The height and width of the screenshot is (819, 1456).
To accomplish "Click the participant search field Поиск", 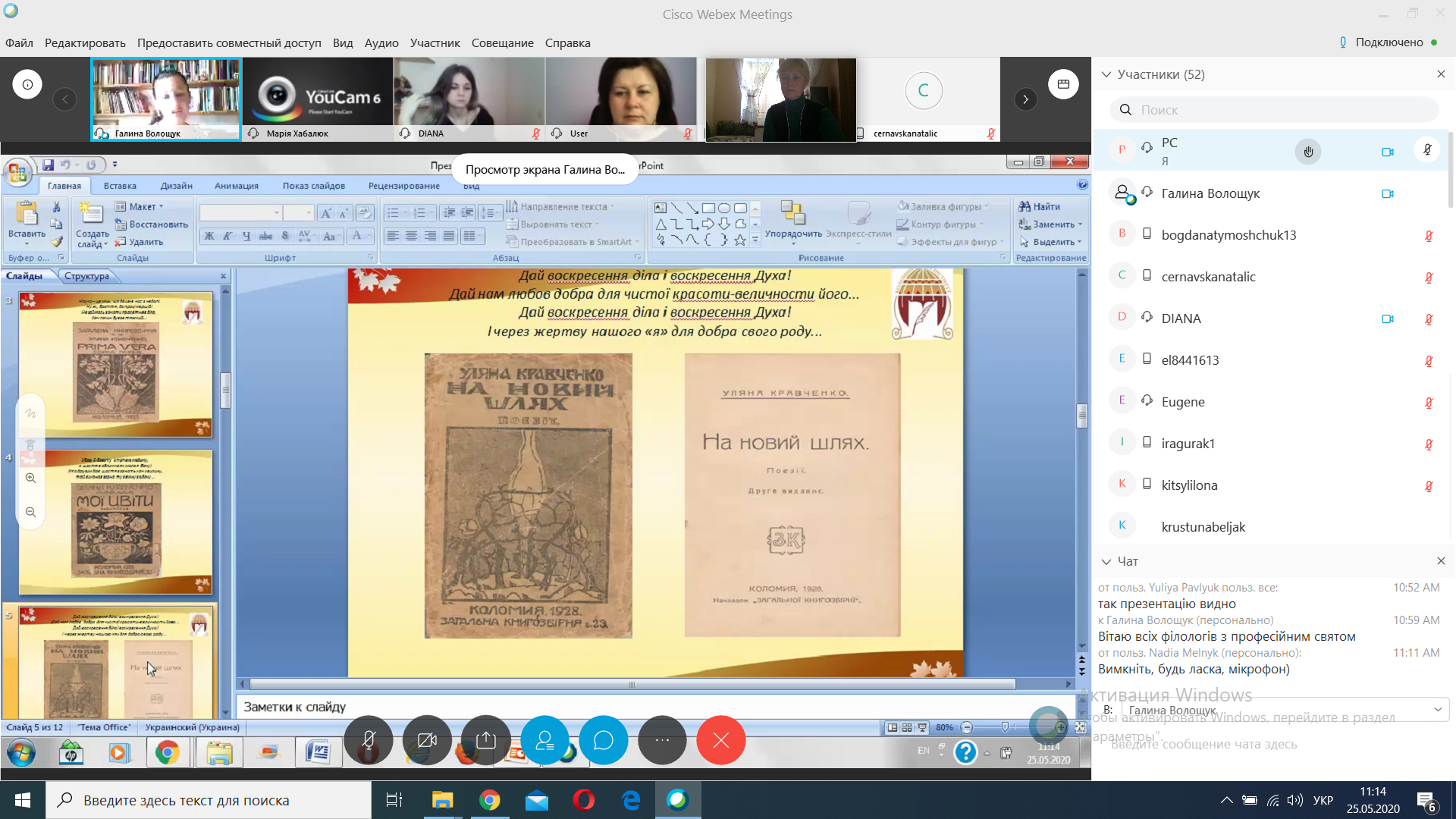I will [1274, 110].
